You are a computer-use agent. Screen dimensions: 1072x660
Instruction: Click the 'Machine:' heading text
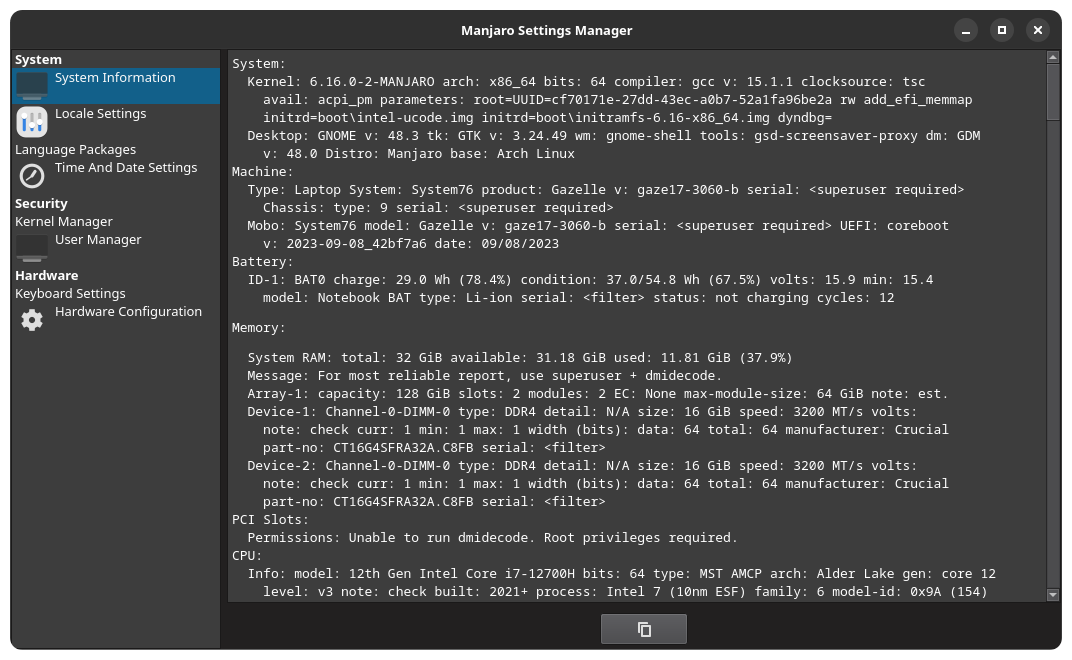click(262, 172)
